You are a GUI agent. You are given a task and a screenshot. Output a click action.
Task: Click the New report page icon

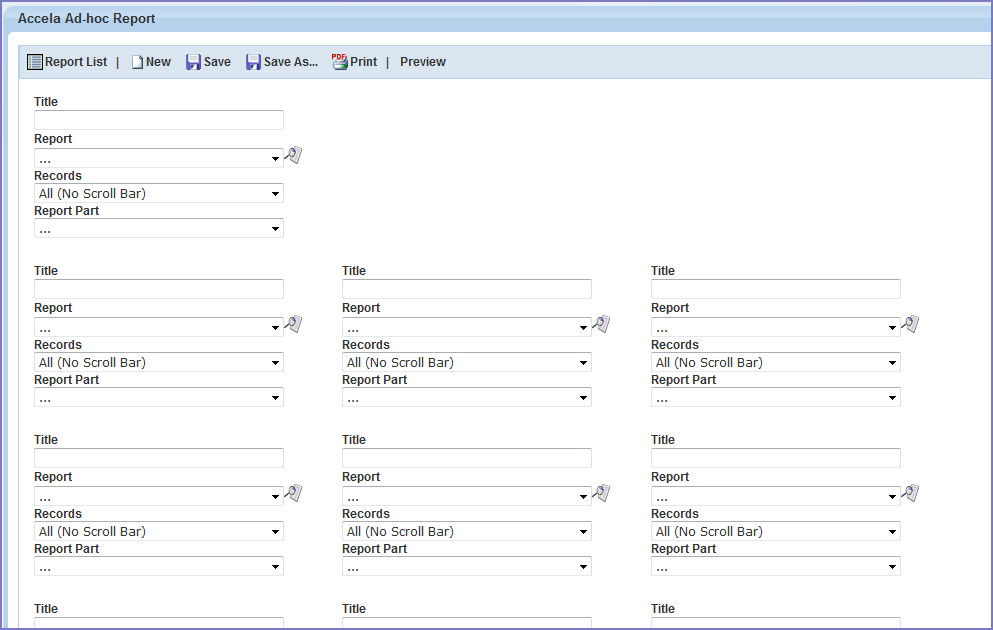point(138,62)
